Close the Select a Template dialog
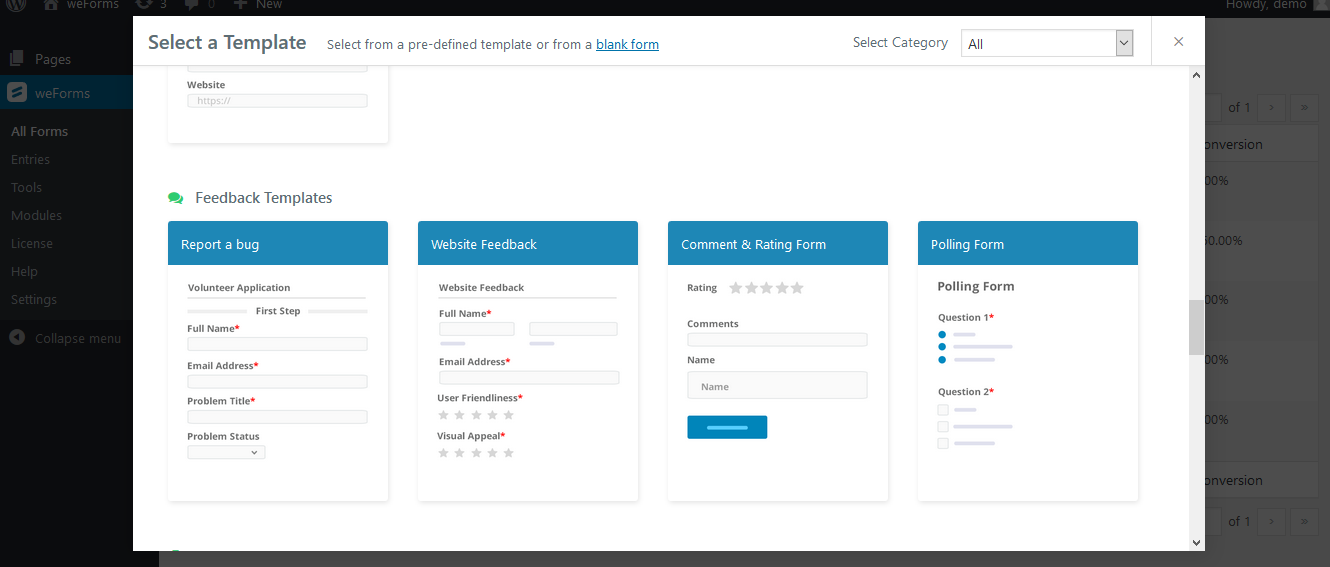The width and height of the screenshot is (1330, 567). pos(1178,42)
